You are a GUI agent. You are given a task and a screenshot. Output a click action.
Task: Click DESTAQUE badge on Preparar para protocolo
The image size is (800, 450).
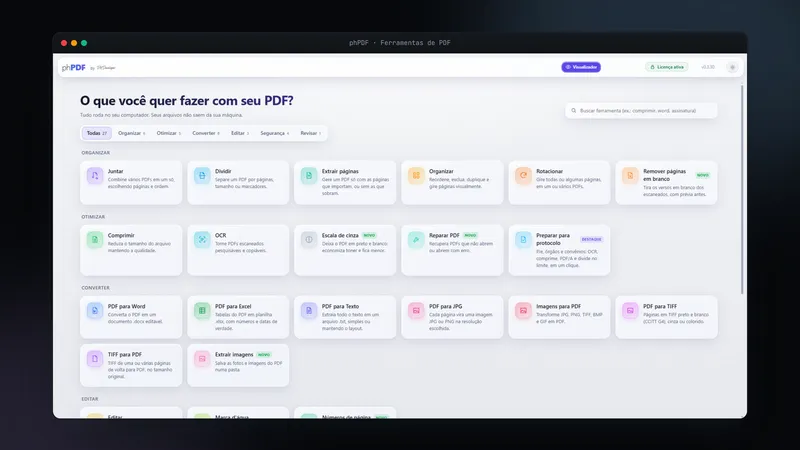[x=592, y=239]
